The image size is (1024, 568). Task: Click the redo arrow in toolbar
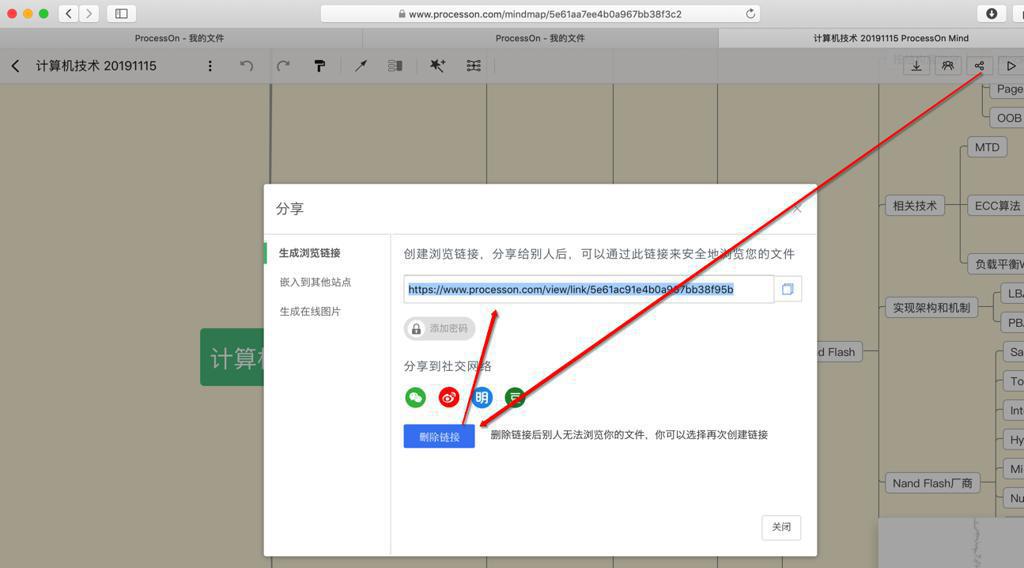coord(283,66)
